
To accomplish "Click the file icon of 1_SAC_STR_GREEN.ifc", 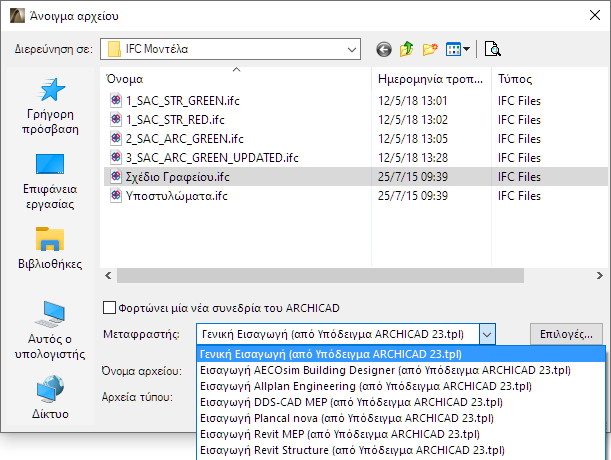I will pyautogui.click(x=115, y=101).
